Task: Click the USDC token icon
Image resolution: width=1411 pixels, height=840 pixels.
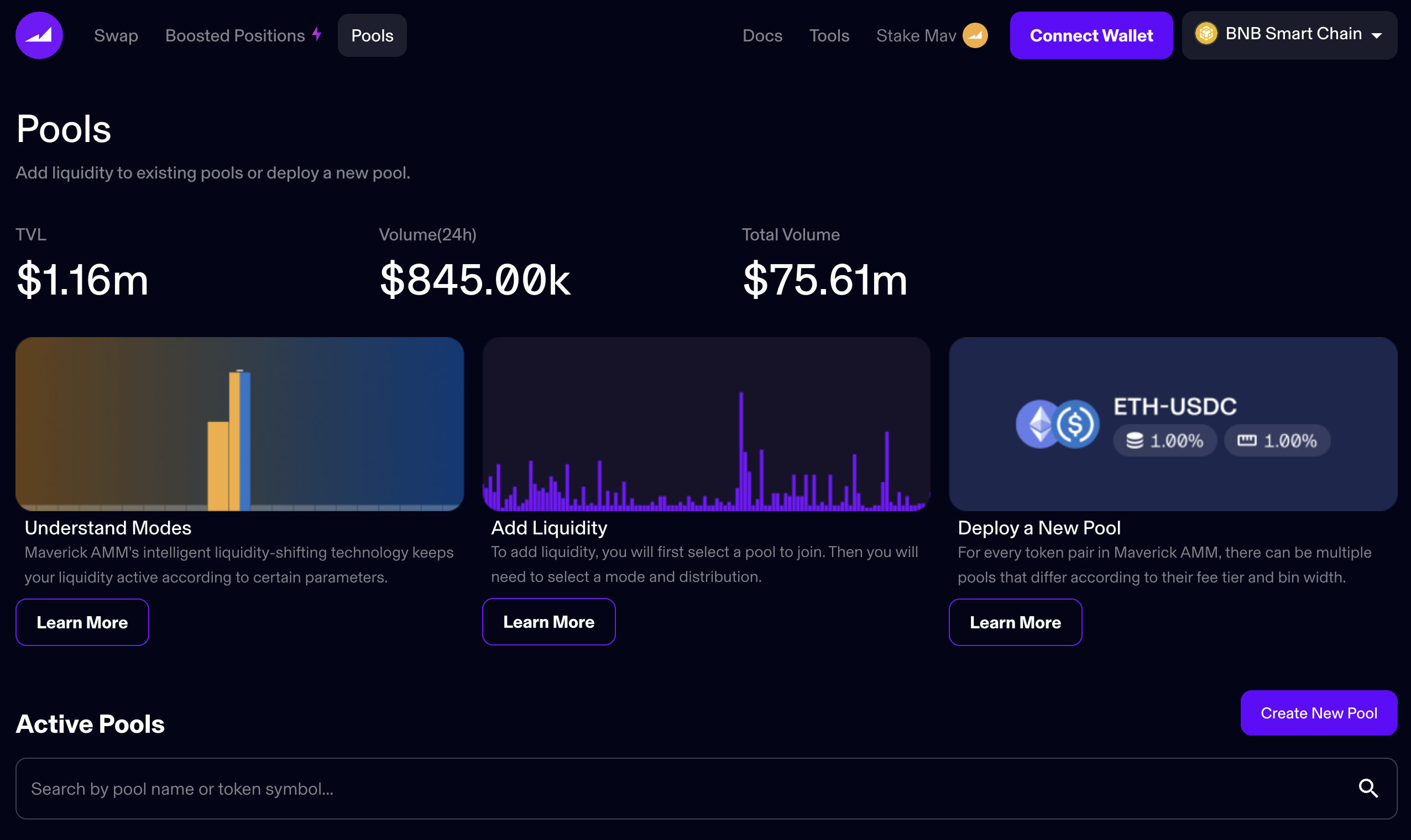Action: (1076, 424)
